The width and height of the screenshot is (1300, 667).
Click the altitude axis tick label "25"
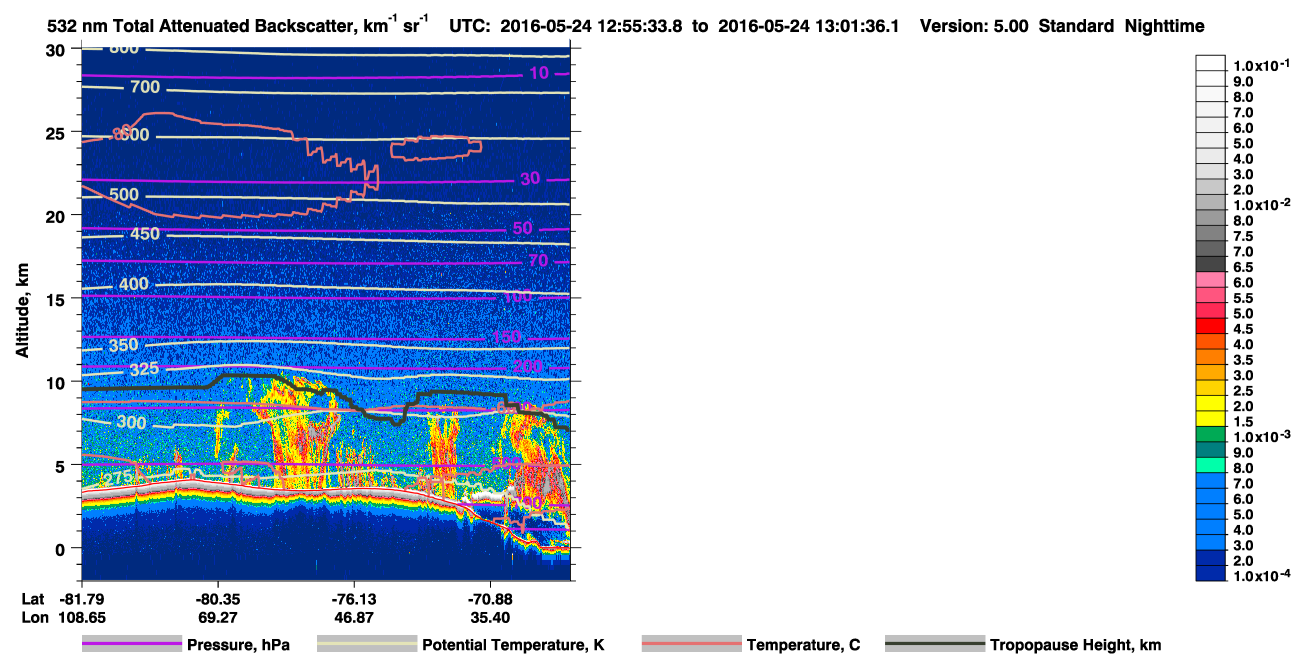pos(58,132)
